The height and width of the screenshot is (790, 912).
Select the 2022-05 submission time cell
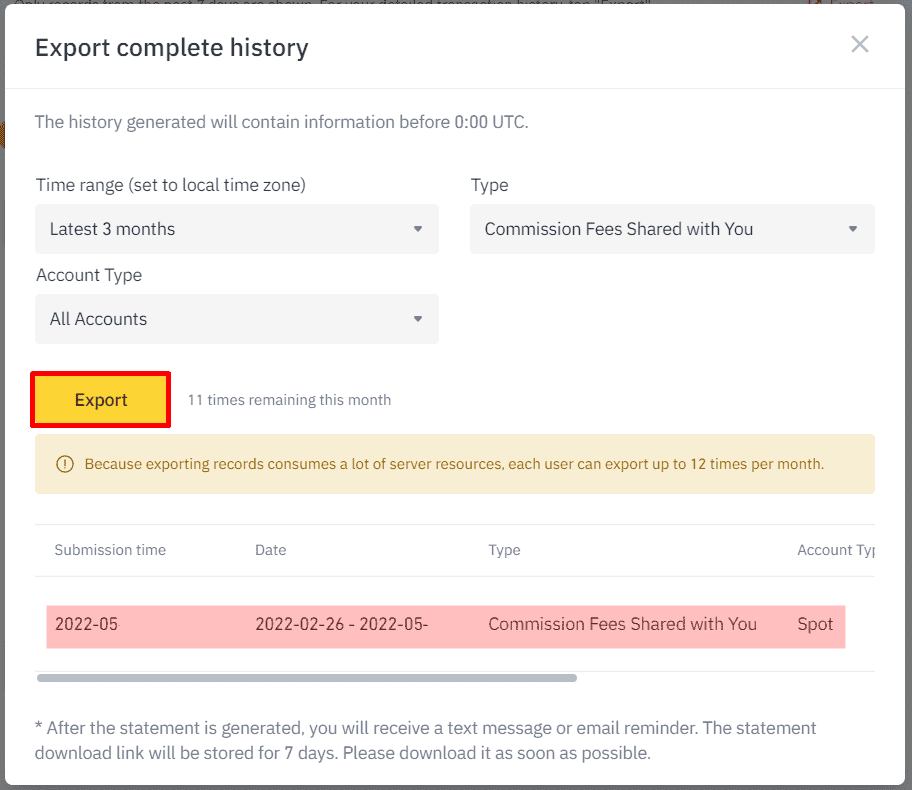[86, 624]
